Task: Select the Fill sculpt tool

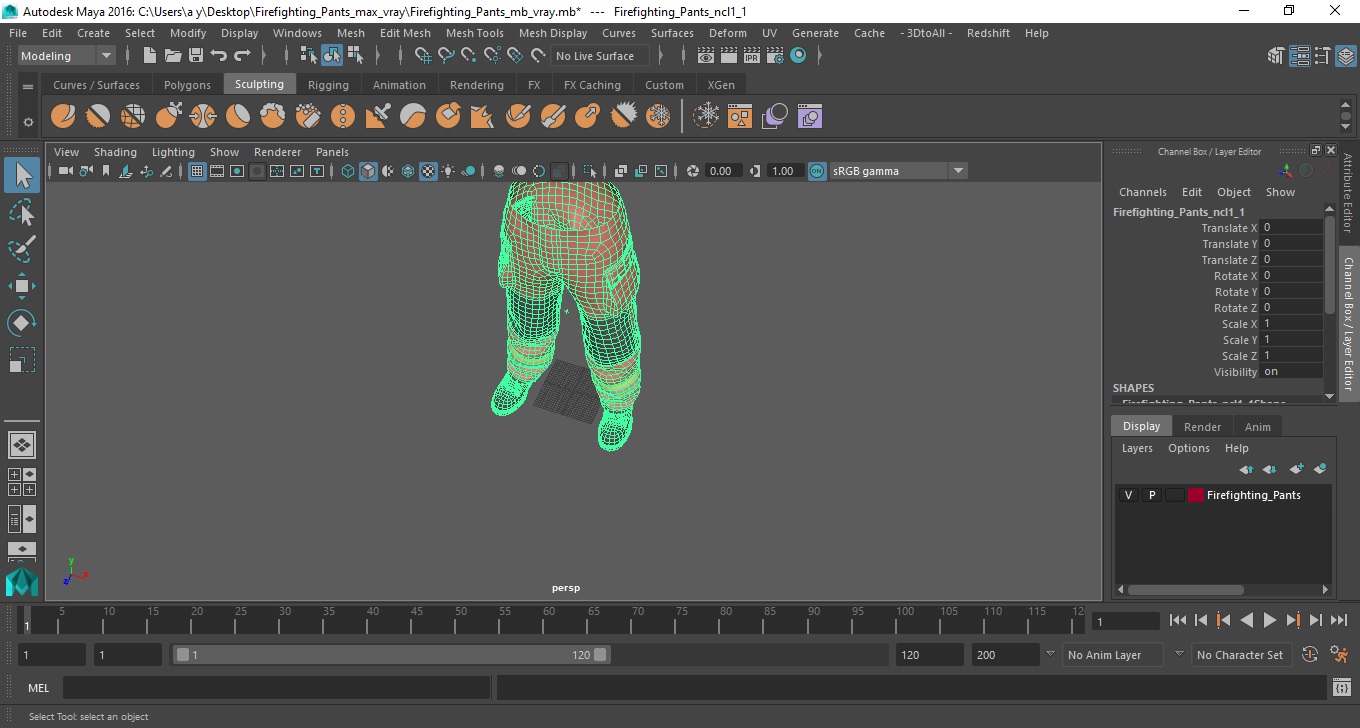Action: coord(483,117)
